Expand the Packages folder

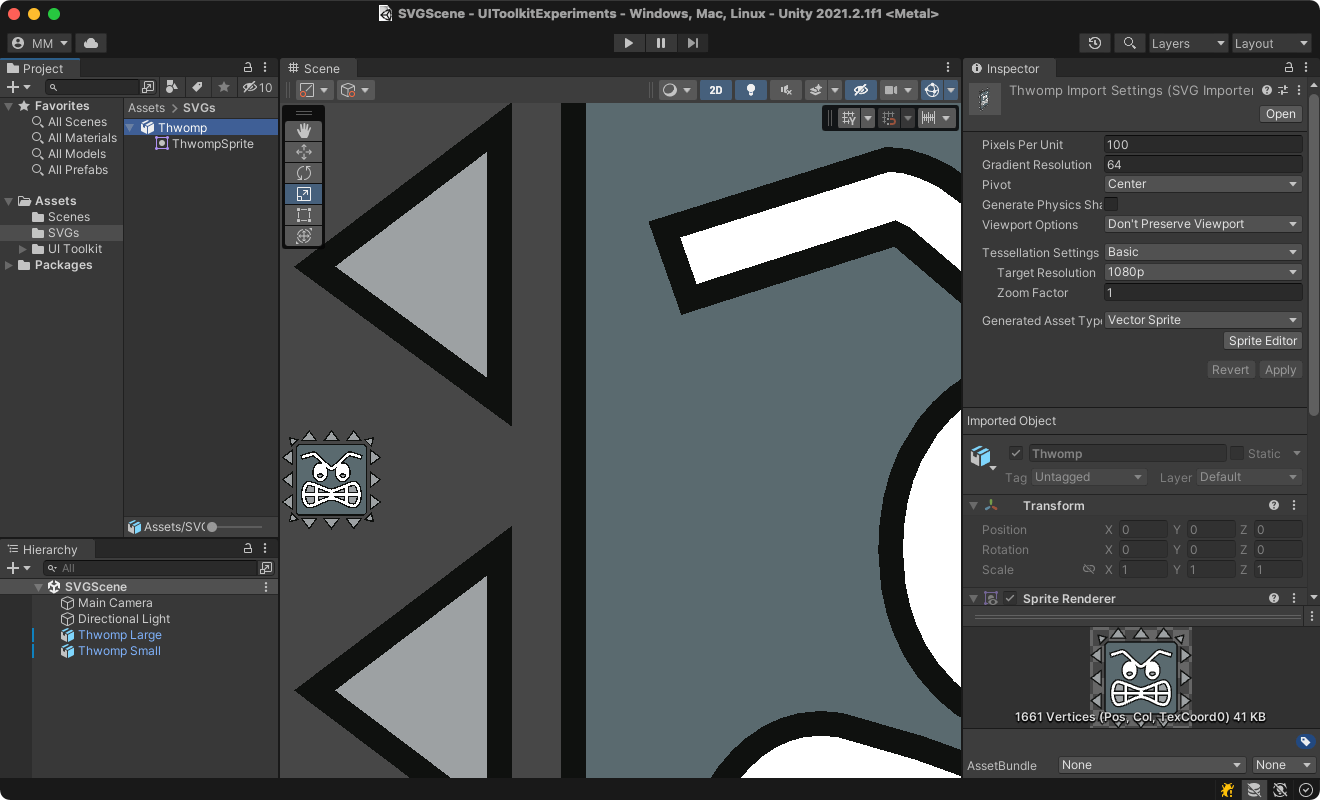9,265
